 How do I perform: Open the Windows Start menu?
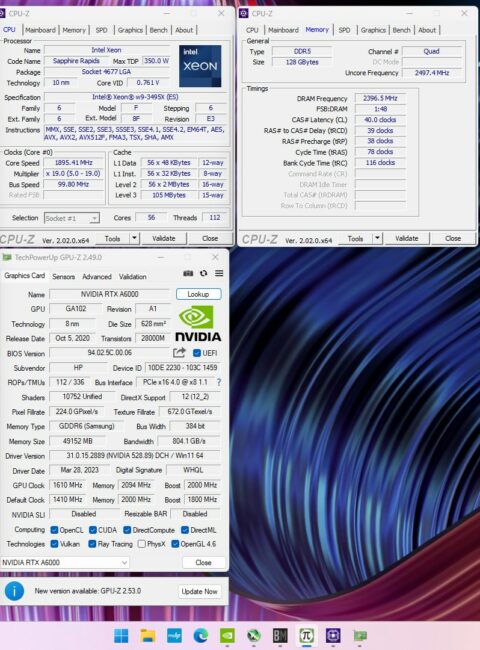[121, 635]
